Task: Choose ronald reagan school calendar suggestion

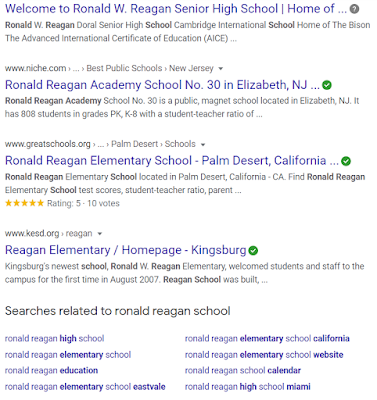Action: (x=243, y=370)
